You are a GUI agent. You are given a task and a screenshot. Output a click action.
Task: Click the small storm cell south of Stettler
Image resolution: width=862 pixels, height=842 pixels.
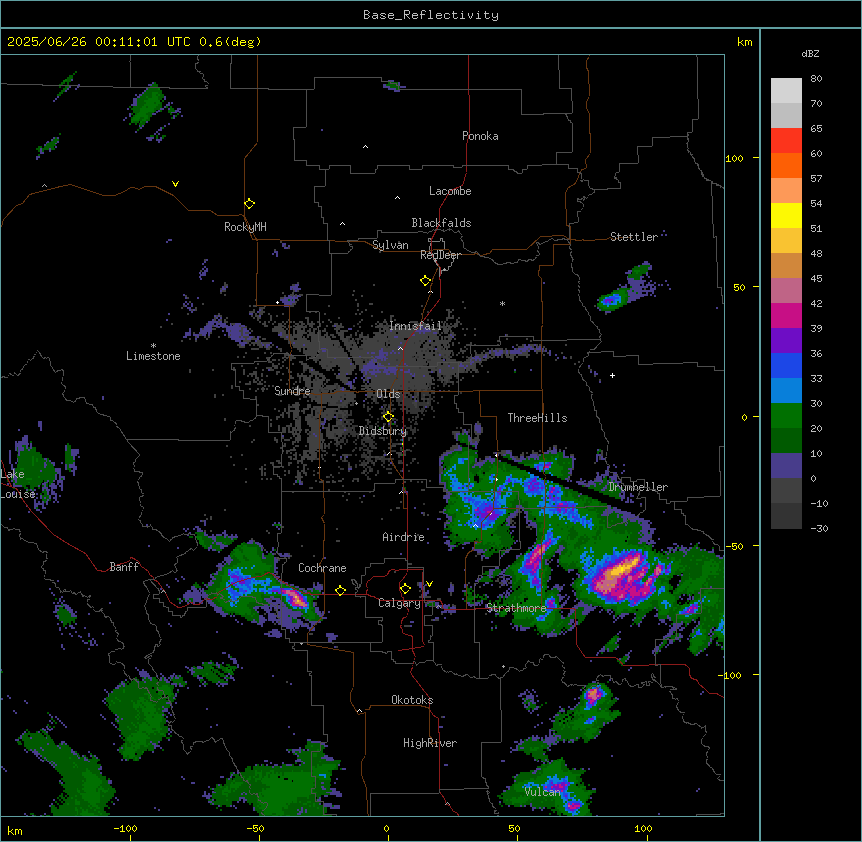tap(611, 300)
